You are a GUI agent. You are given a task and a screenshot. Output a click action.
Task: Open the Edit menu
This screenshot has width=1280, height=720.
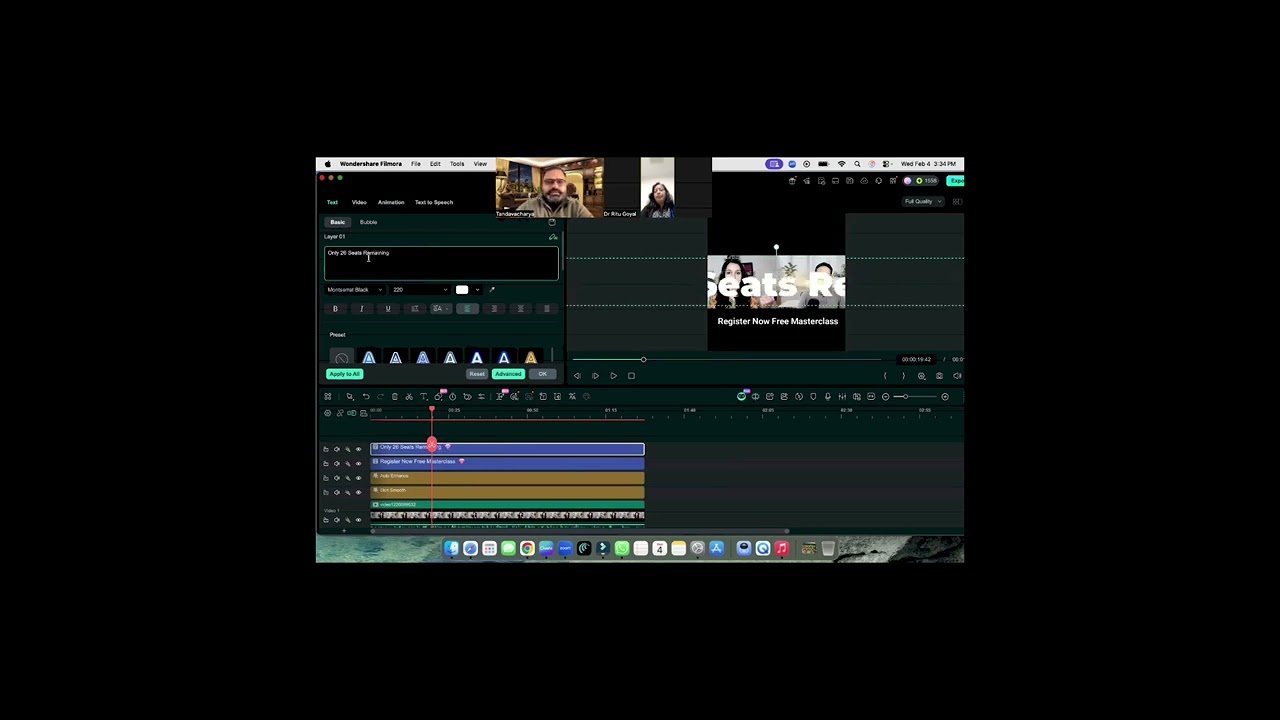coord(435,164)
